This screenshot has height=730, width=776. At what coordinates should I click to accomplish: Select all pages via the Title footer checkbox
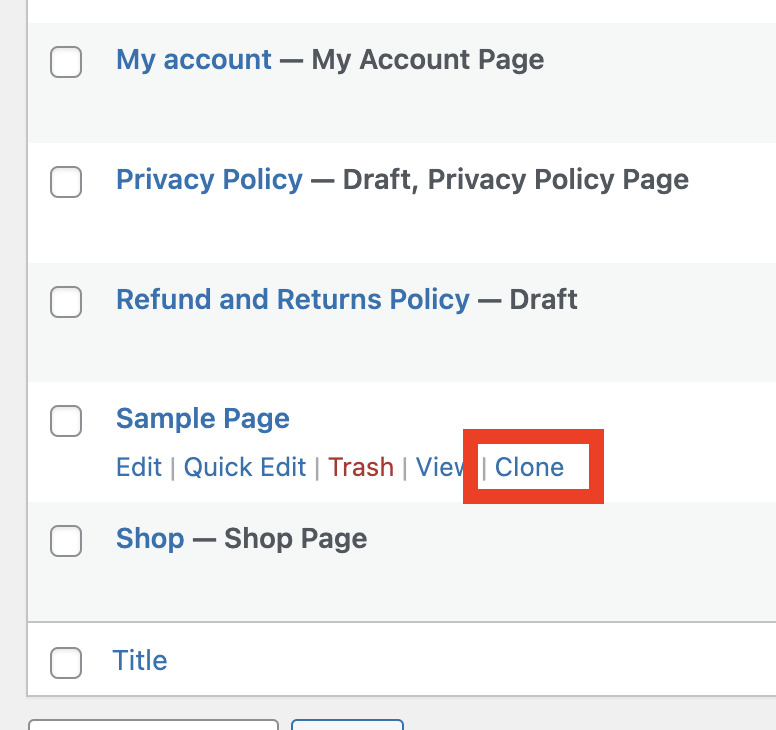tap(66, 662)
